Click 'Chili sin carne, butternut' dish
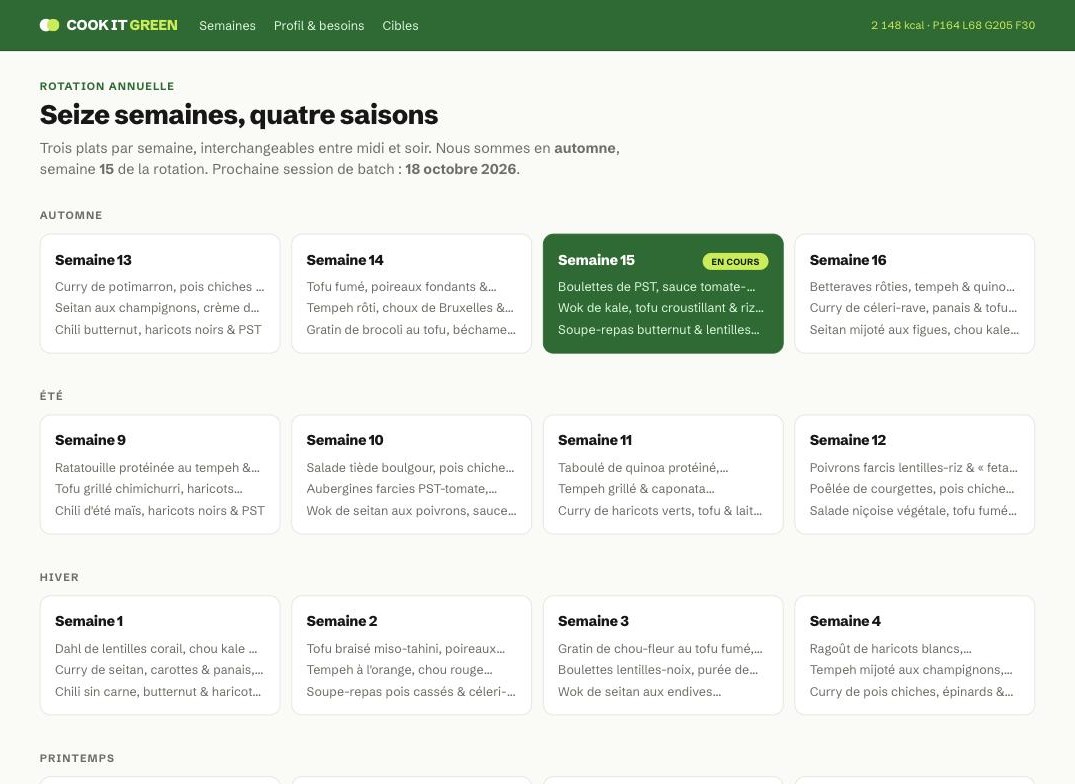This screenshot has height=784, width=1075. pyautogui.click(x=158, y=691)
